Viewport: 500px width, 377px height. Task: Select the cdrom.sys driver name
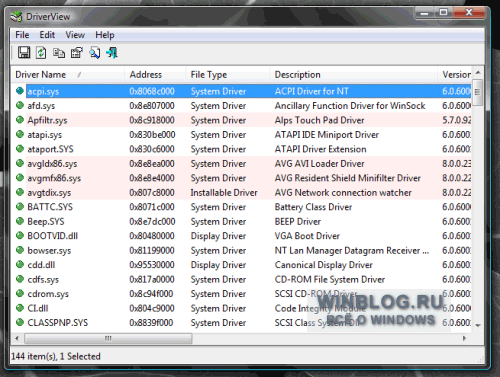48,294
